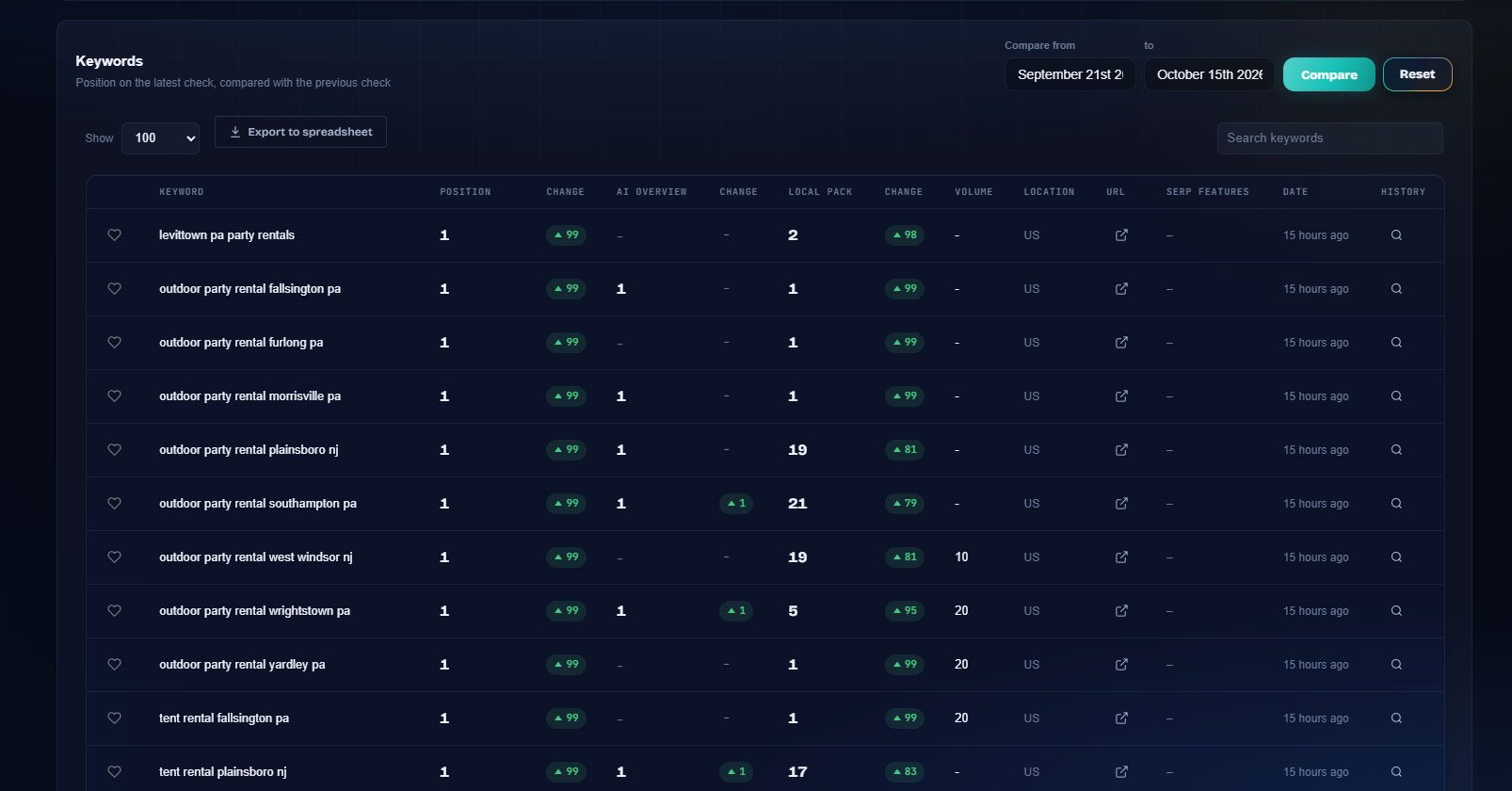Favorite tent rental fallsington pa keyword
Viewport: 1512px width, 791px height.
tap(114, 718)
